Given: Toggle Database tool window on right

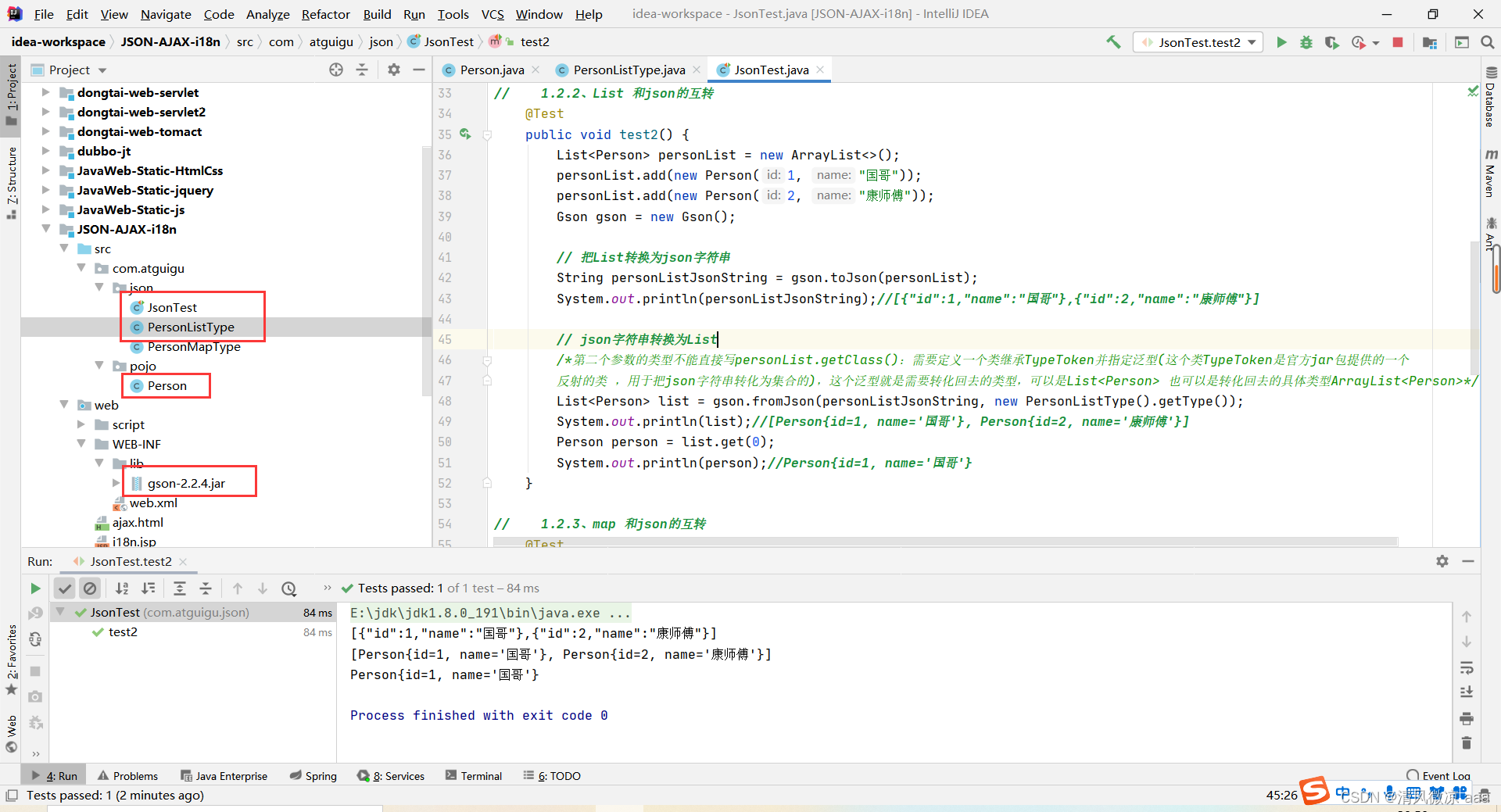Looking at the screenshot, I should (1490, 98).
